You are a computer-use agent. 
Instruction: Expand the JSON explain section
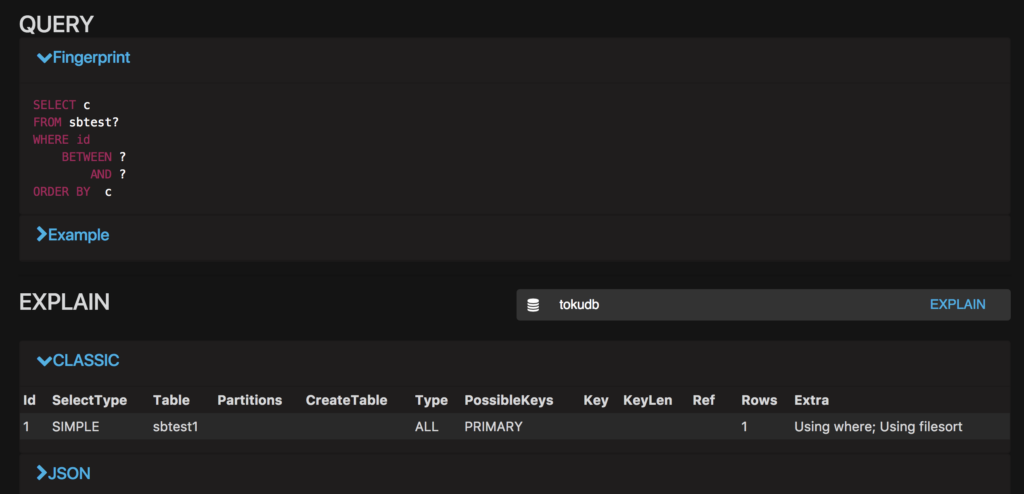tap(63, 473)
